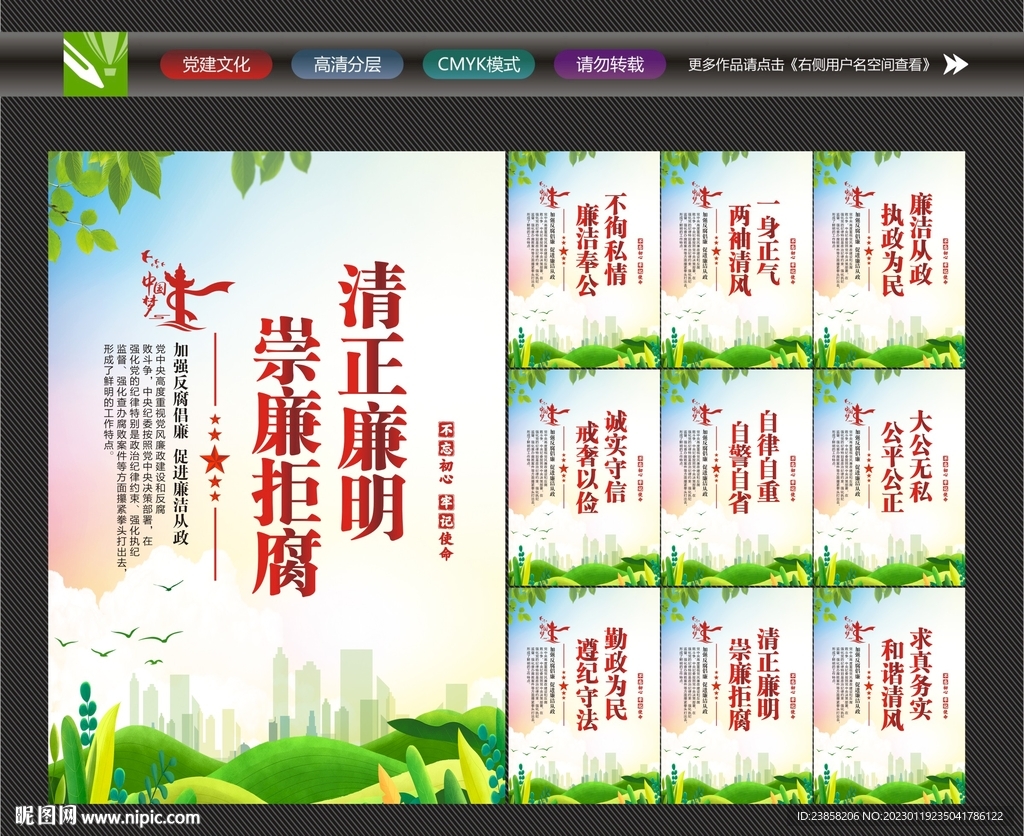Click the 中国梦 logo on large poster
1024x836 pixels.
point(187,289)
